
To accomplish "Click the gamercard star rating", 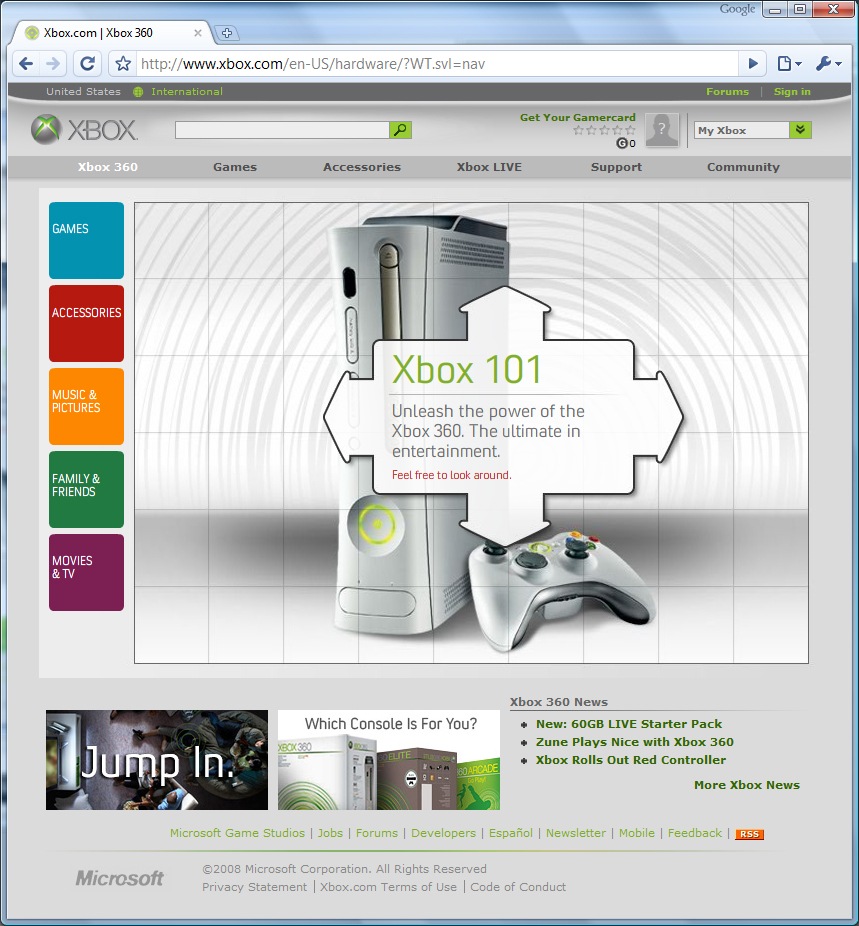I will 604,130.
